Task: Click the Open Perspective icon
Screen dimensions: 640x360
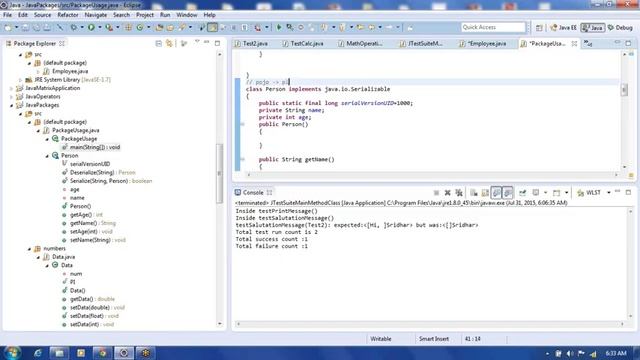Action: tap(539, 28)
